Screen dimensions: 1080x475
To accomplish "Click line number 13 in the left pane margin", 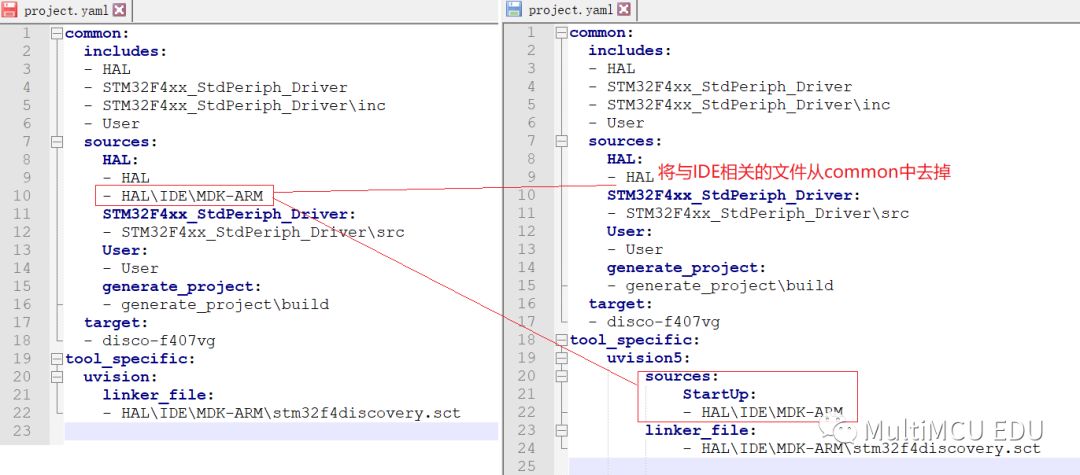I will coord(23,250).
